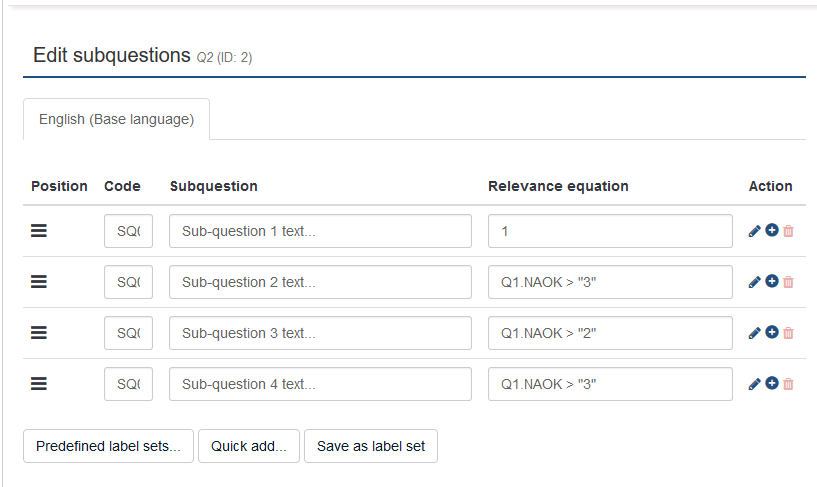Click the Quick add button
Image resolution: width=817 pixels, height=487 pixels.
tap(249, 446)
